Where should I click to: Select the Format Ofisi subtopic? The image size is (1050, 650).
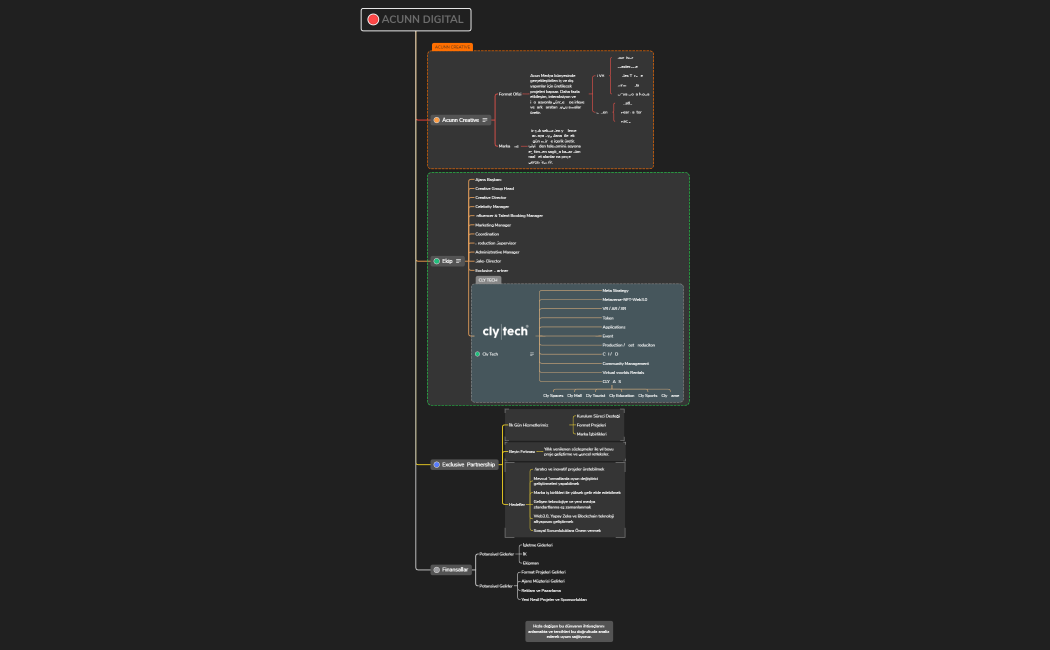click(510, 94)
